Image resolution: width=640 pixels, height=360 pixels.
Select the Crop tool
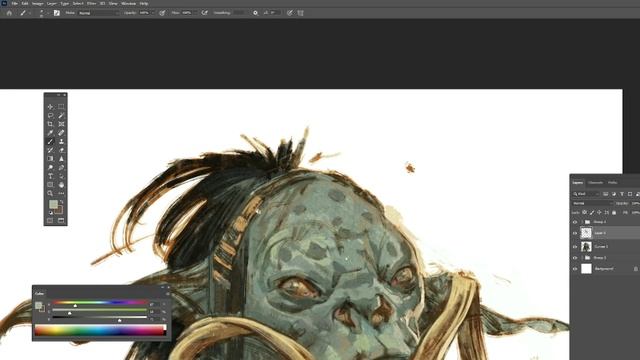[50, 124]
